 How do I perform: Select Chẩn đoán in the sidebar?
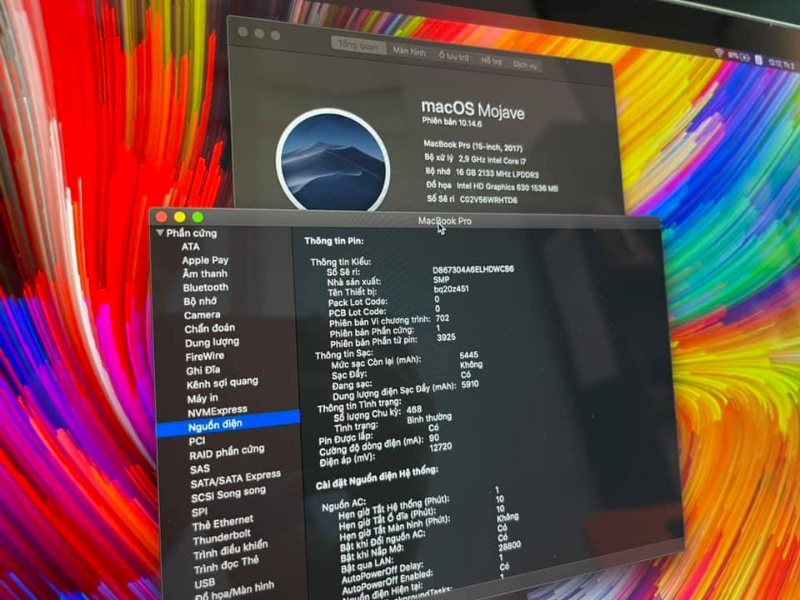210,328
